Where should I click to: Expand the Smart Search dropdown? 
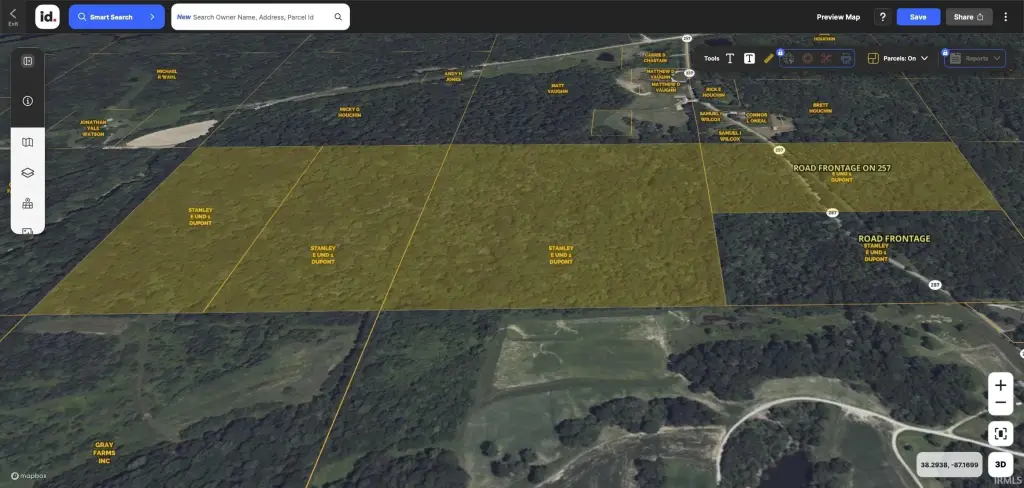[x=151, y=17]
